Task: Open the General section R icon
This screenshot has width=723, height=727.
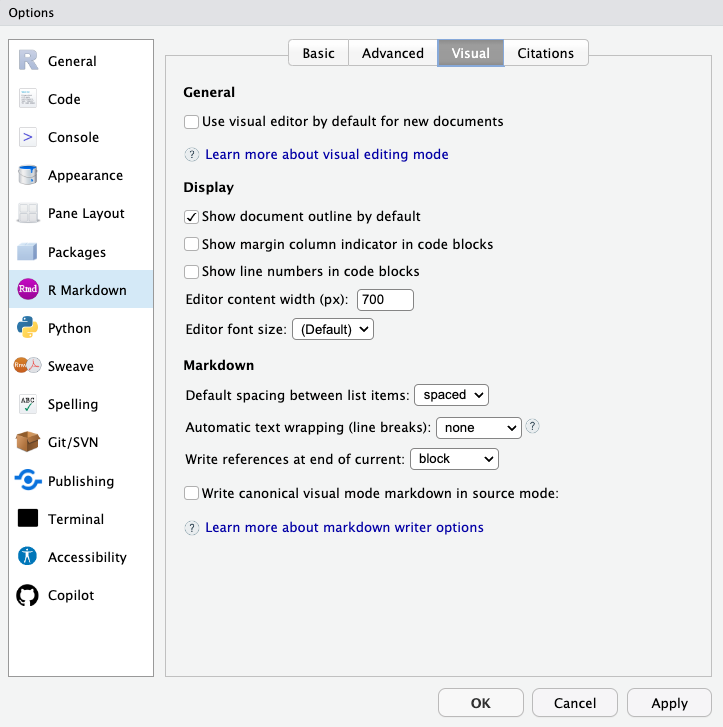Action: click(28, 61)
